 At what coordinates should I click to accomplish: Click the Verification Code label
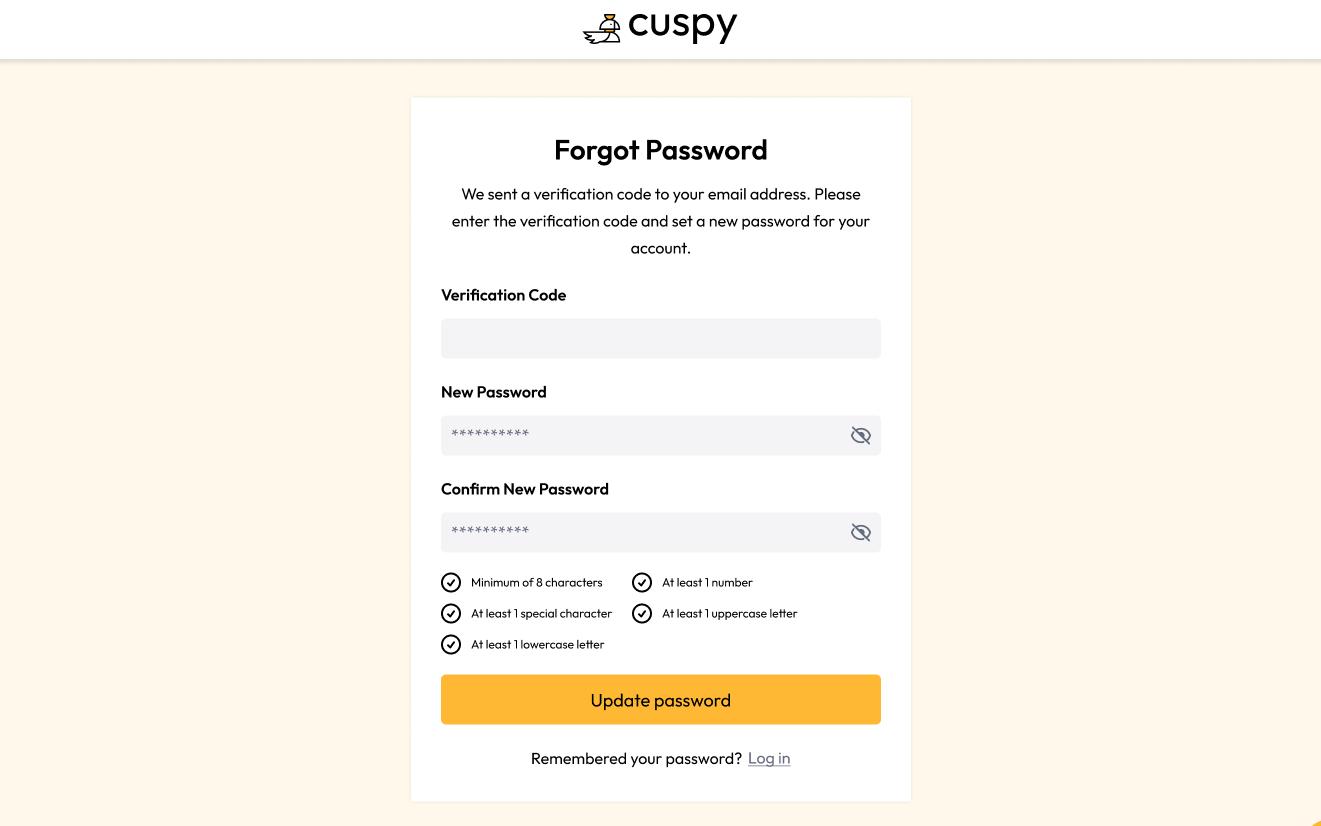tap(504, 295)
